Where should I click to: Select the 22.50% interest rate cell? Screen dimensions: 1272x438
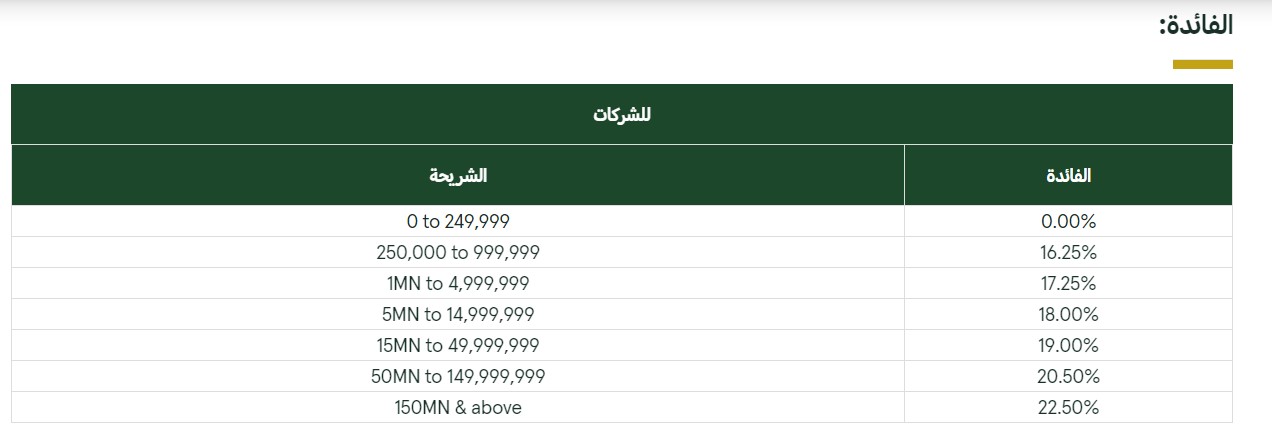pos(1069,407)
